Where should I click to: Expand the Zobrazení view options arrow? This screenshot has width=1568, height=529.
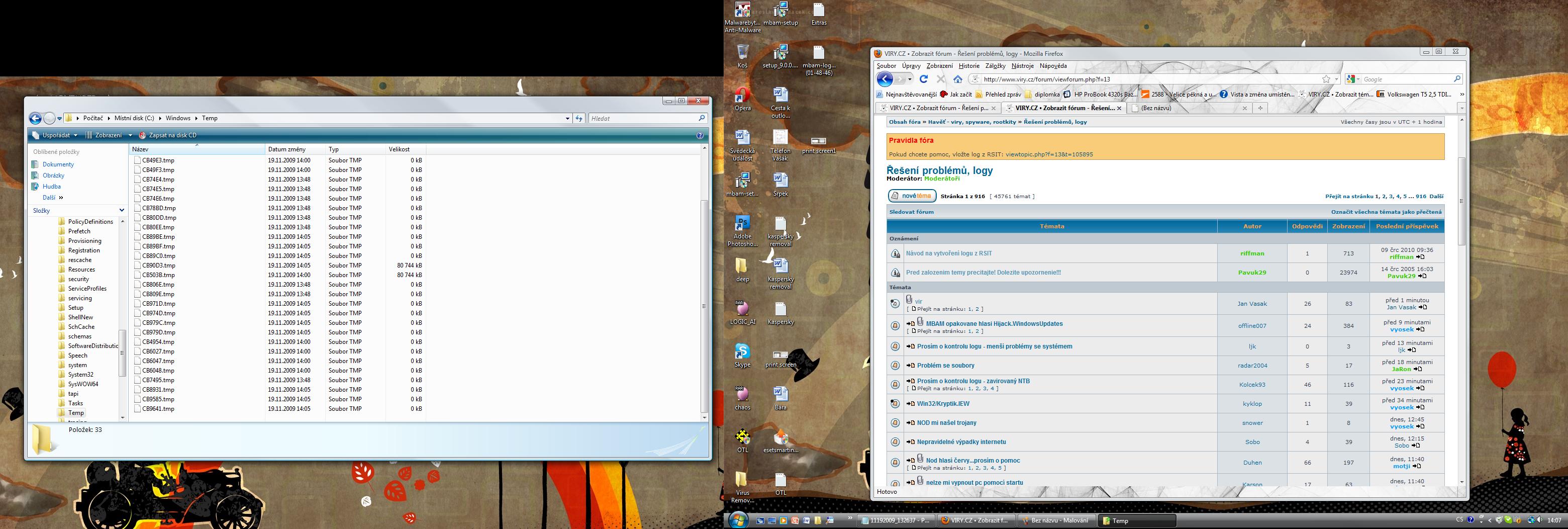point(130,135)
